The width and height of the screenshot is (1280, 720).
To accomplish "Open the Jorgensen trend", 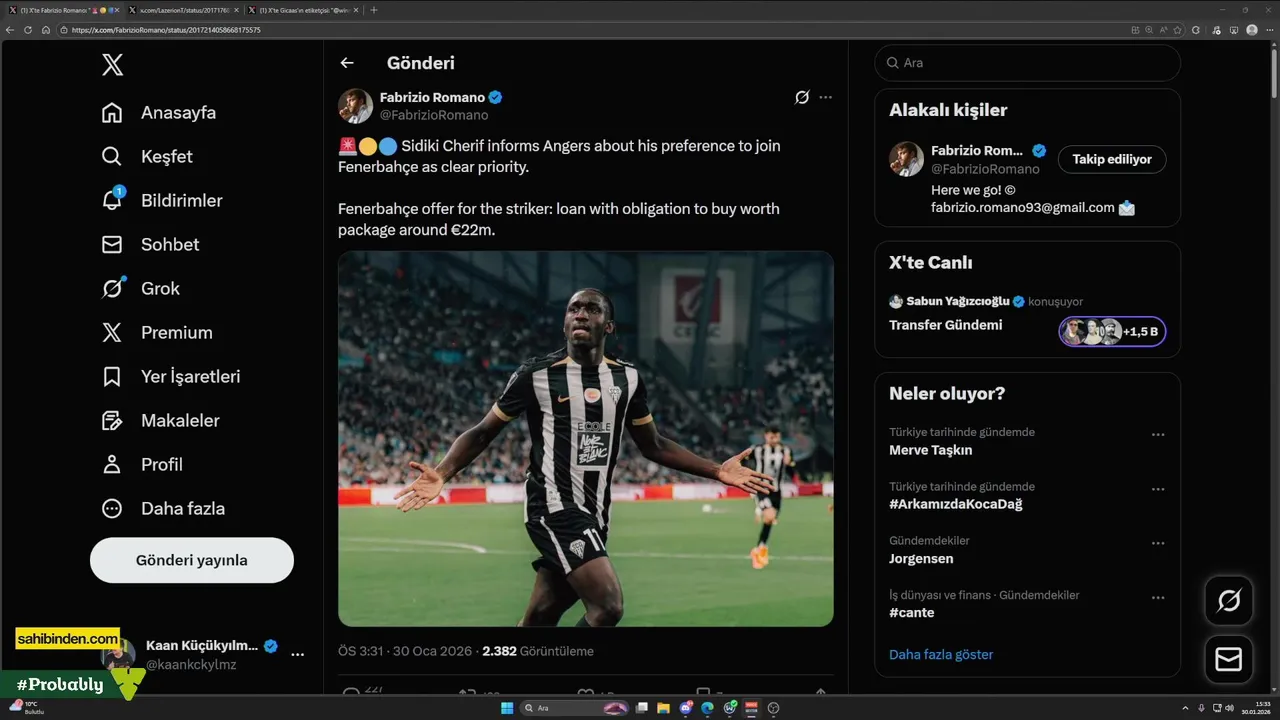I will point(921,558).
